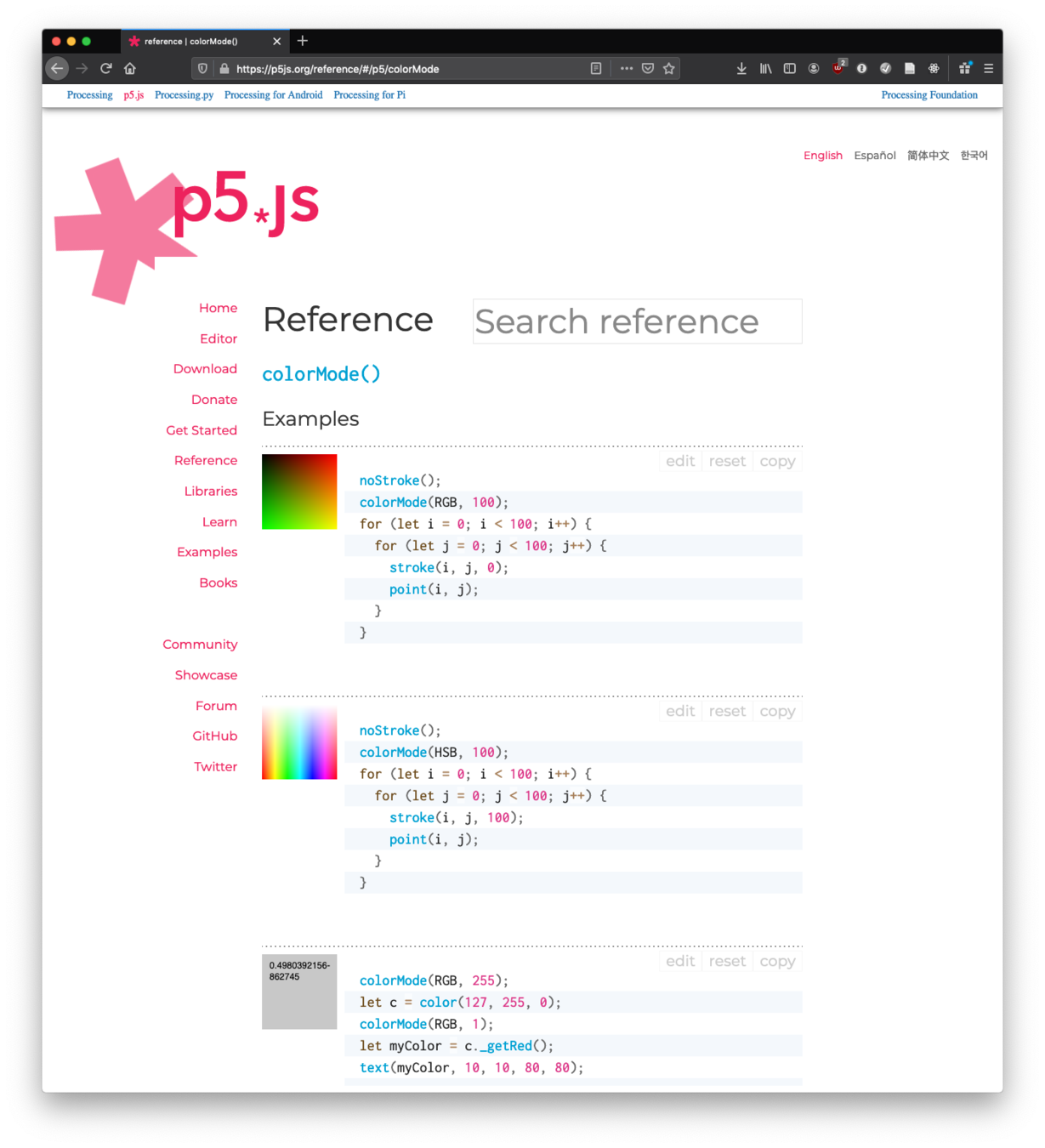Open the Books page
The height and width of the screenshot is (1148, 1045).
(219, 583)
